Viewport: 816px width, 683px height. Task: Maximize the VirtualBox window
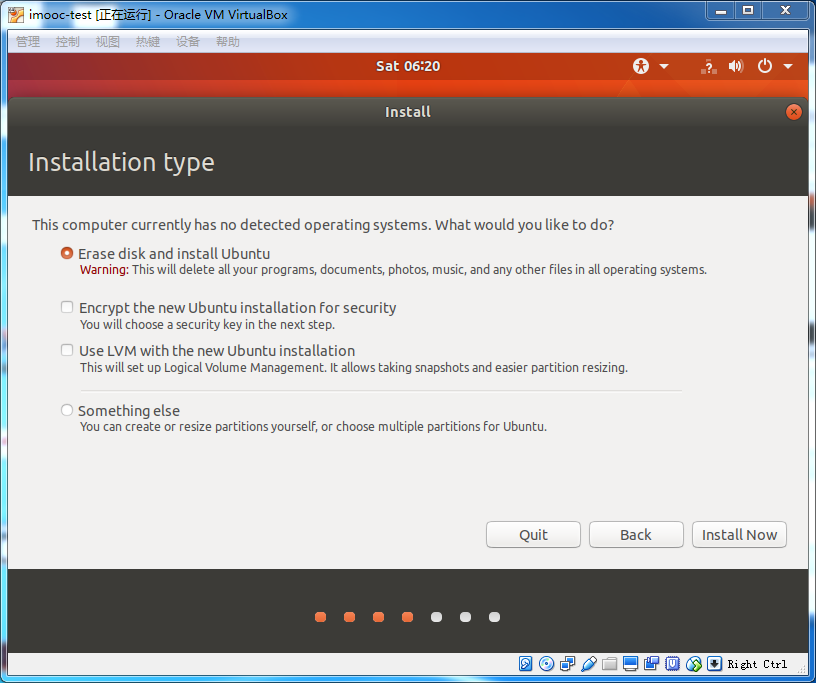tap(748, 11)
